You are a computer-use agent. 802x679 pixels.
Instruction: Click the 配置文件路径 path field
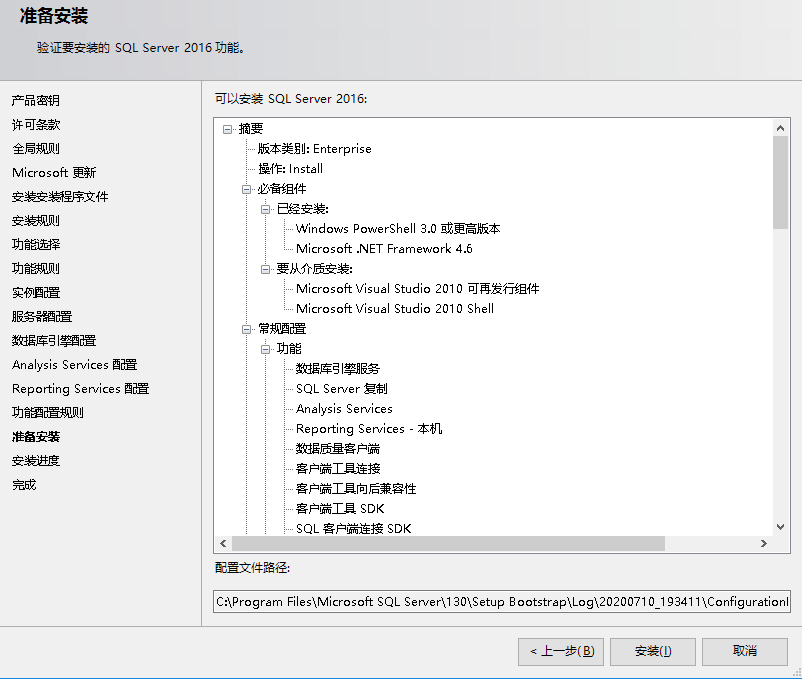tap(502, 602)
